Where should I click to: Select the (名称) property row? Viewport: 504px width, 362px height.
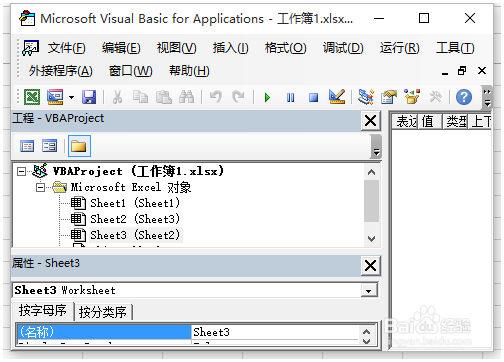tap(104, 332)
